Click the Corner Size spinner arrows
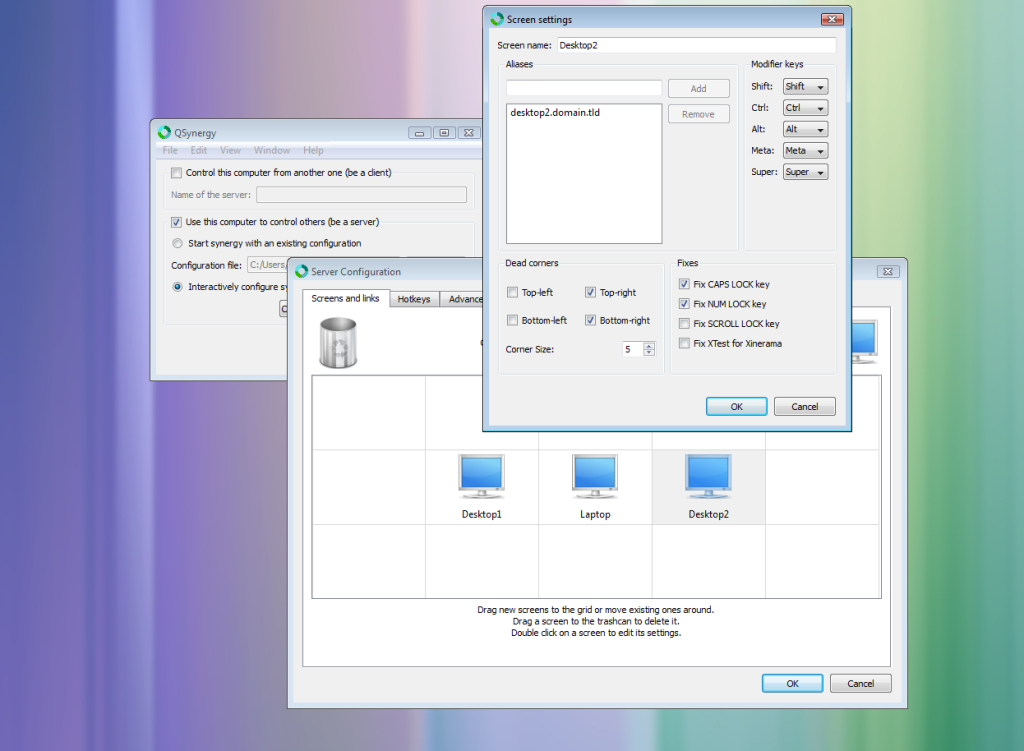 click(649, 349)
